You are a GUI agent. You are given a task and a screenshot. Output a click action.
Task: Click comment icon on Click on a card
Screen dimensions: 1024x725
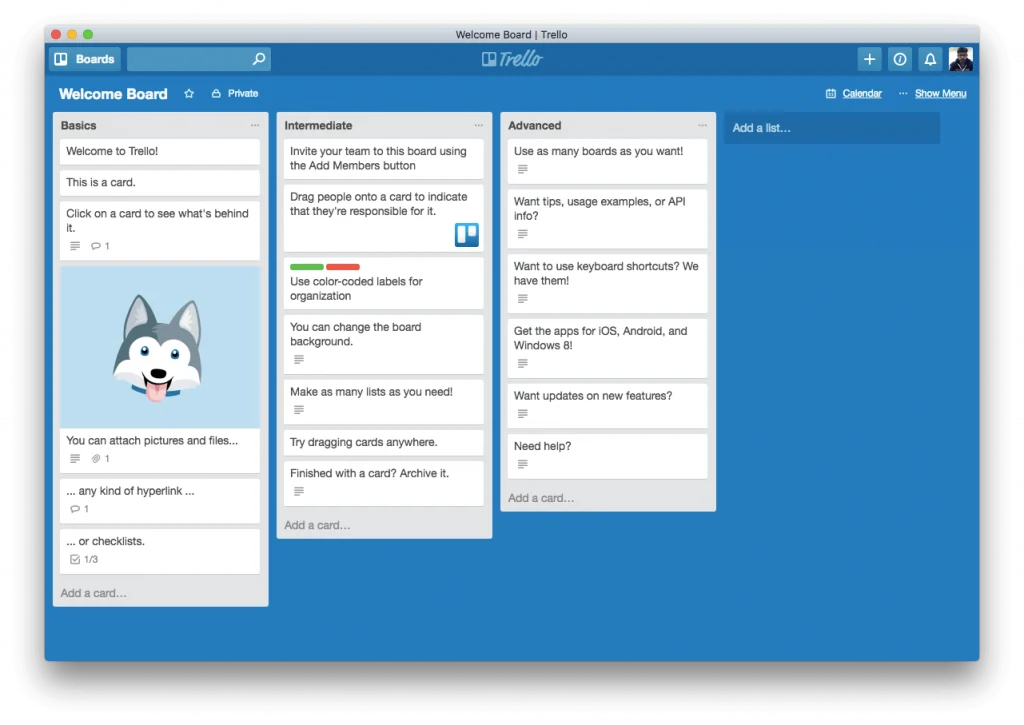coord(96,246)
